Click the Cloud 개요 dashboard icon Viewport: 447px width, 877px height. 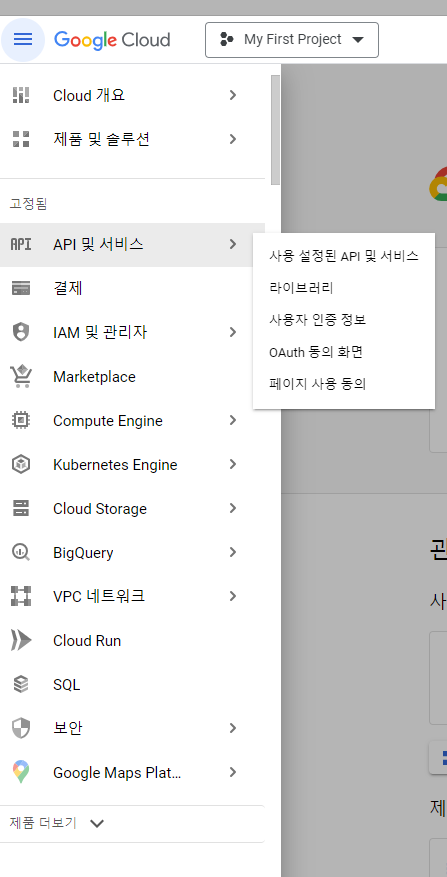coord(21,95)
